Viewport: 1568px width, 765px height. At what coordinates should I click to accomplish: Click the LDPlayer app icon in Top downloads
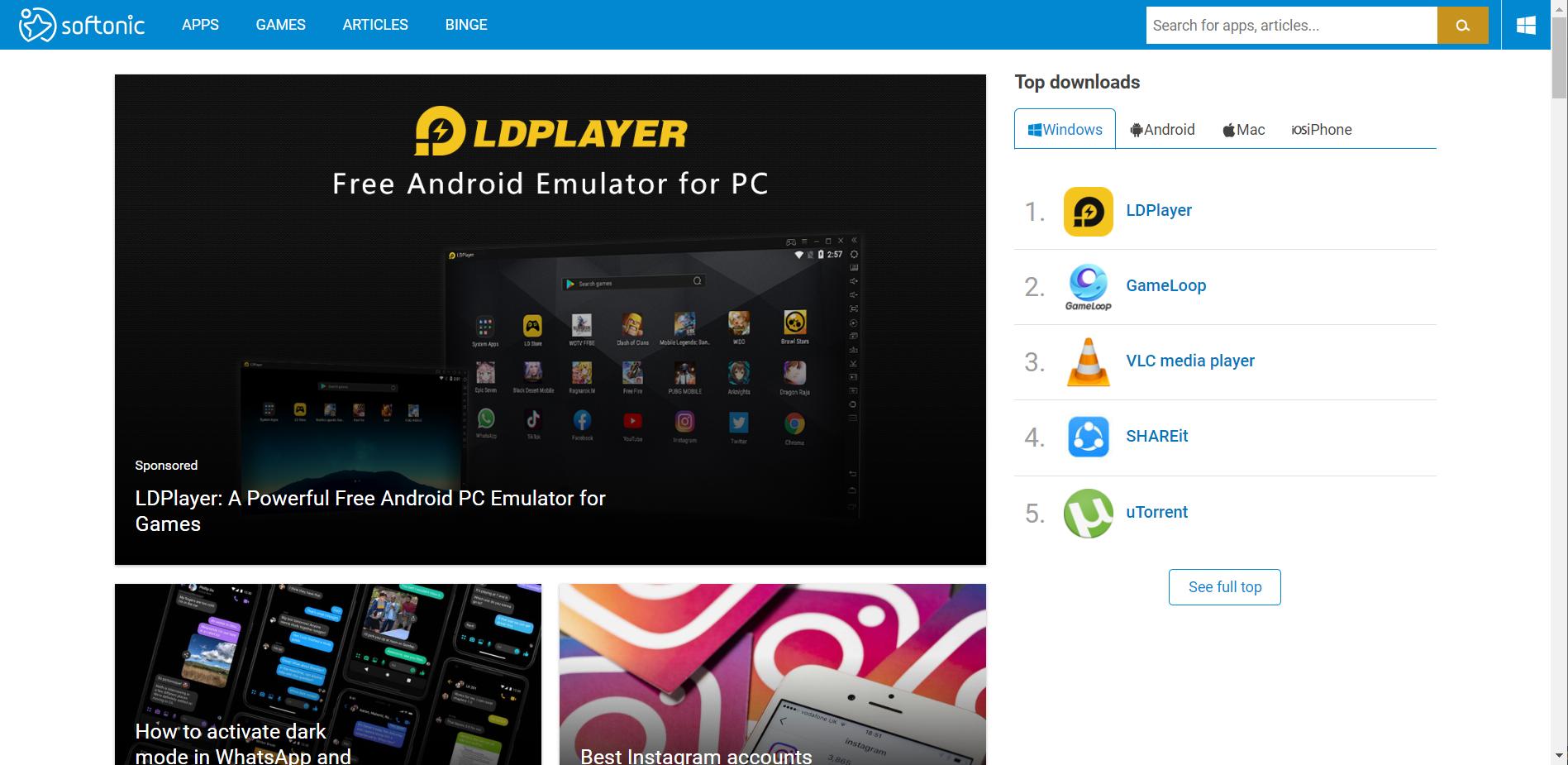point(1088,212)
